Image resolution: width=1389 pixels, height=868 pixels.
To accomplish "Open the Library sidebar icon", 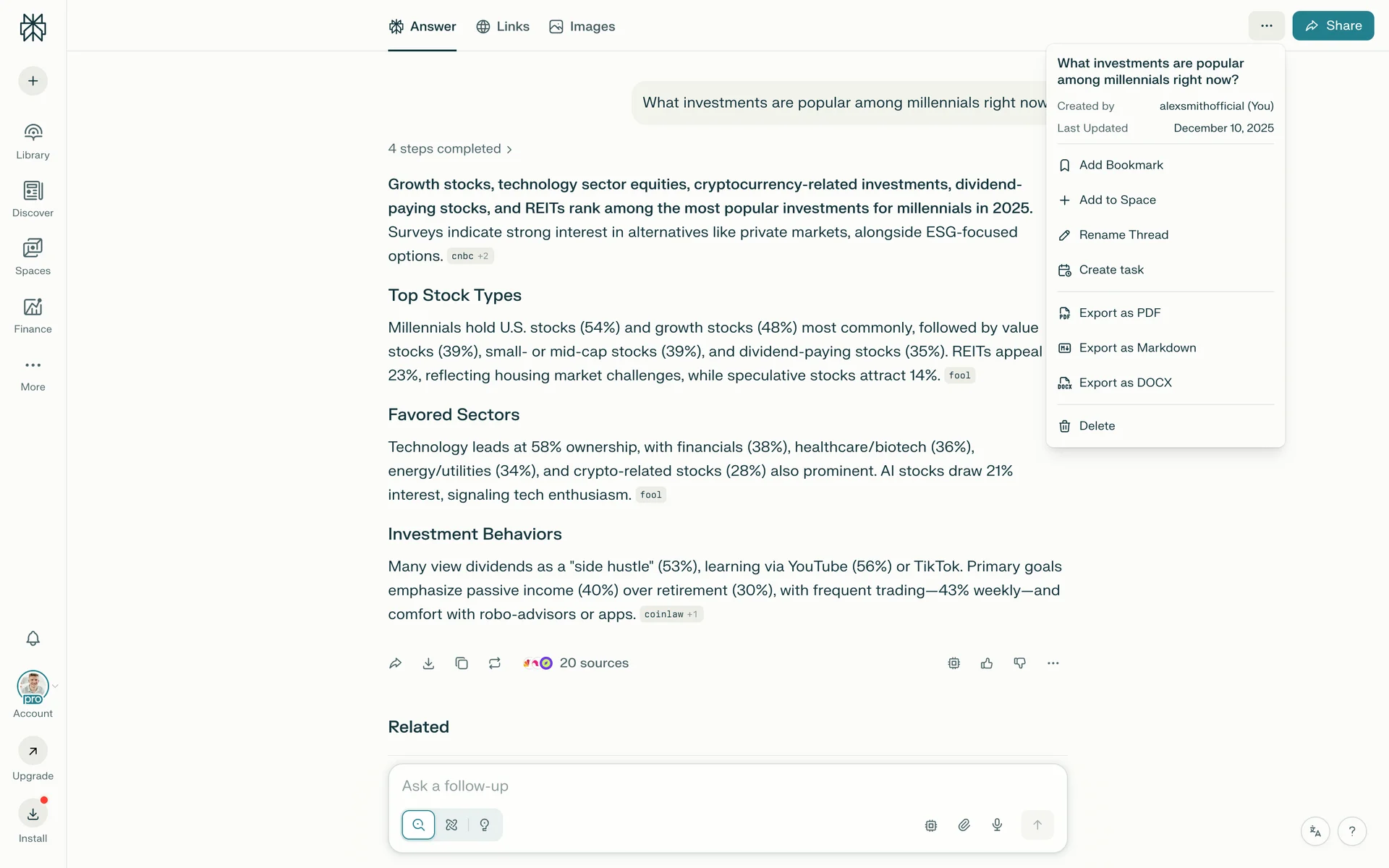I will coord(33,133).
